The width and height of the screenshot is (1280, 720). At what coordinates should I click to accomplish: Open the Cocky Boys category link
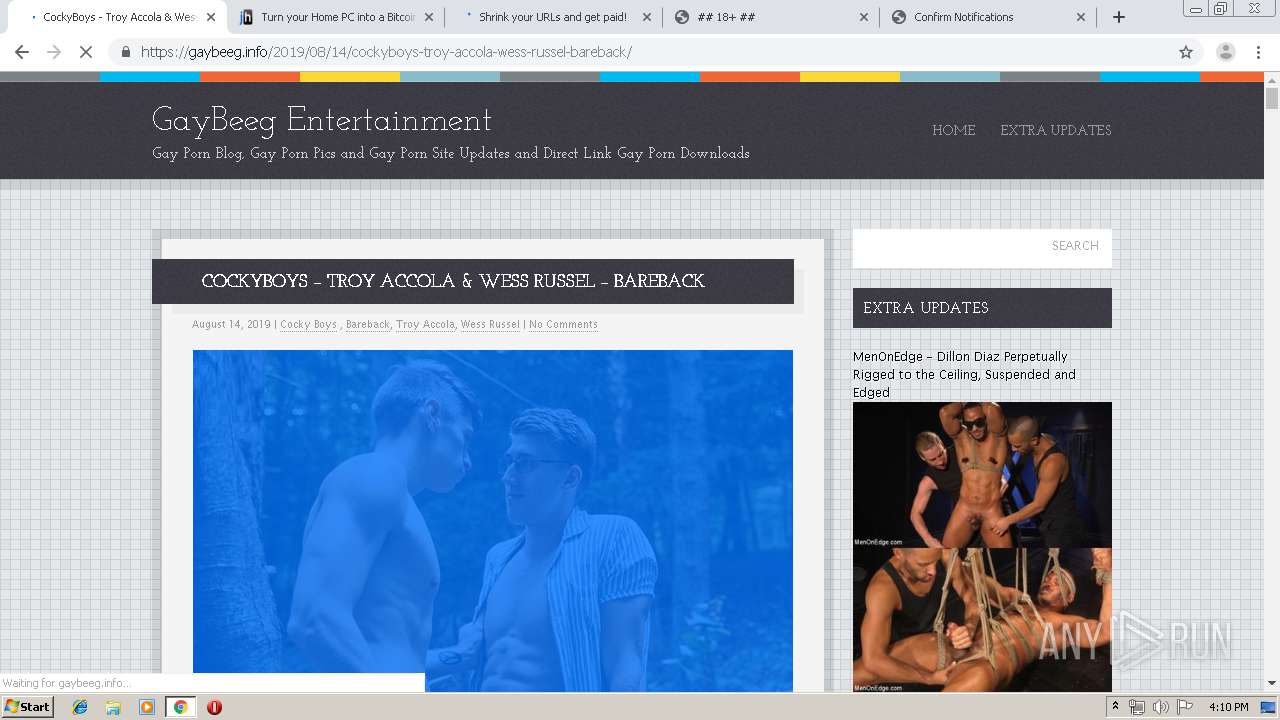point(308,324)
